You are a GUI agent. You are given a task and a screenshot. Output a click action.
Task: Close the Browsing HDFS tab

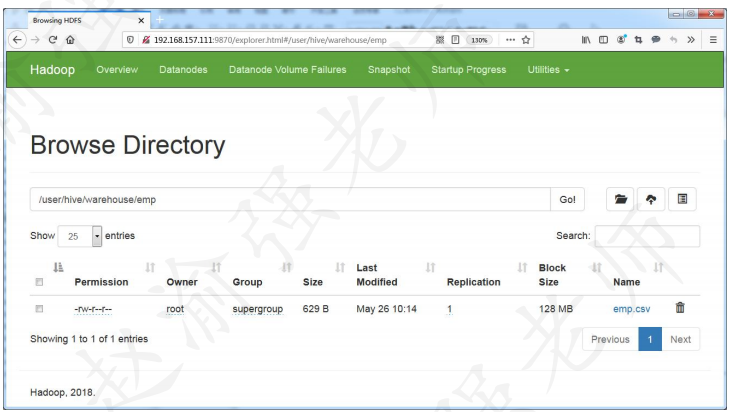(141, 21)
